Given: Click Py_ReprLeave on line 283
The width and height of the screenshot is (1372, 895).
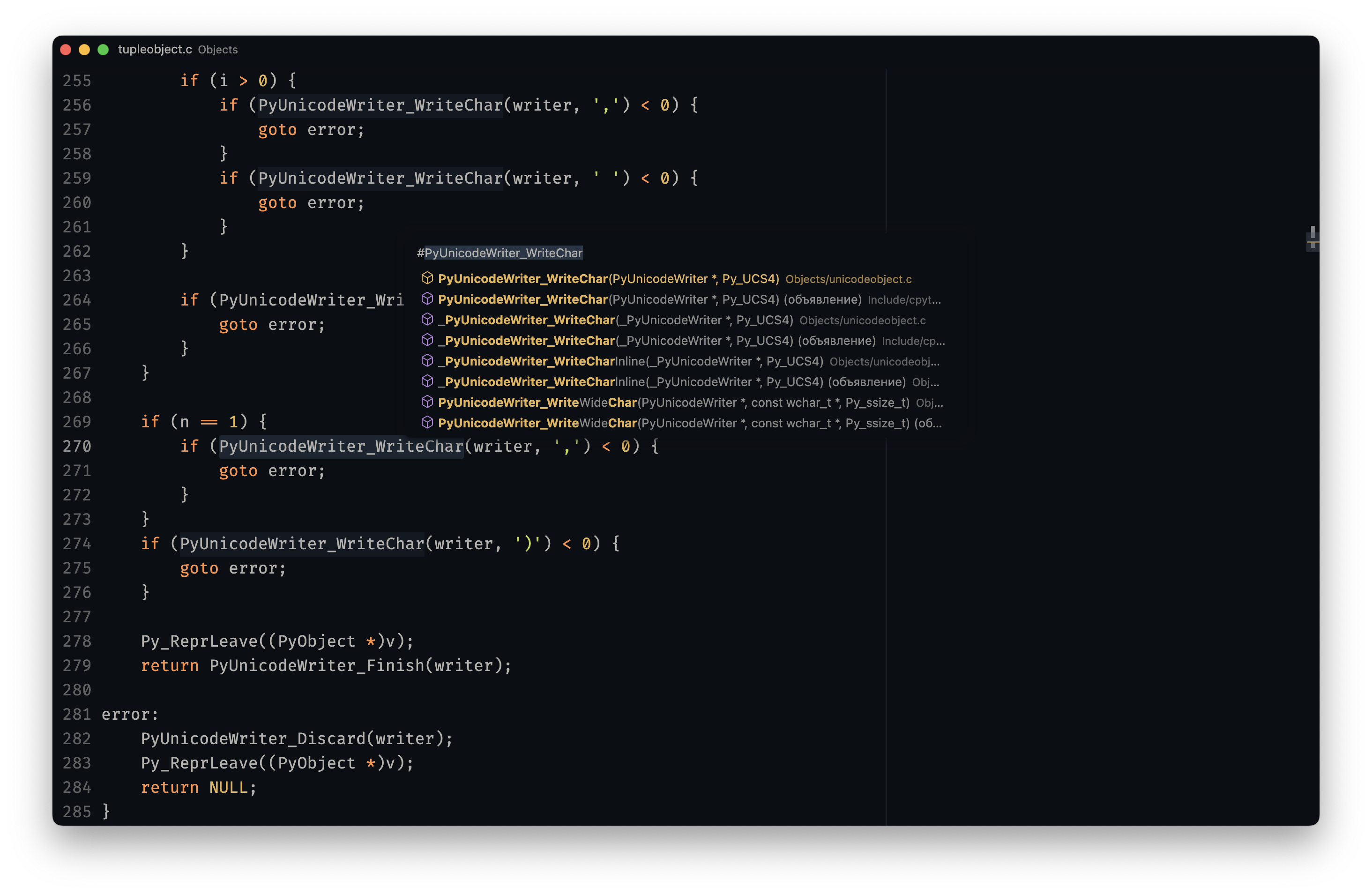Looking at the screenshot, I should tap(200, 764).
